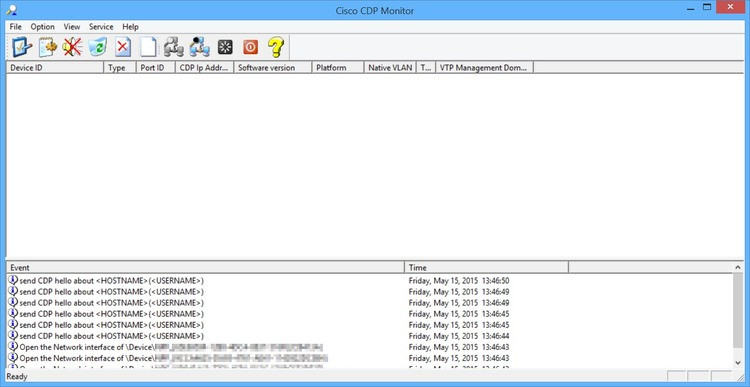Click the page with red X icon

click(x=123, y=46)
